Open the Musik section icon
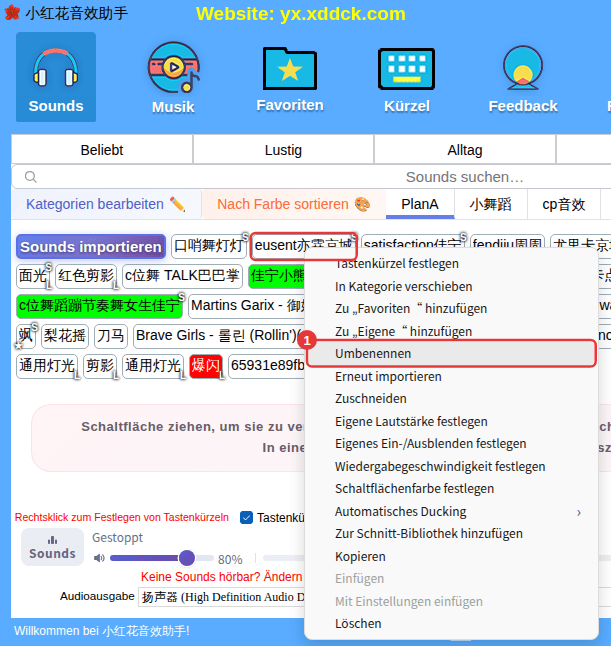Image resolution: width=611 pixels, height=646 pixels. 173,78
